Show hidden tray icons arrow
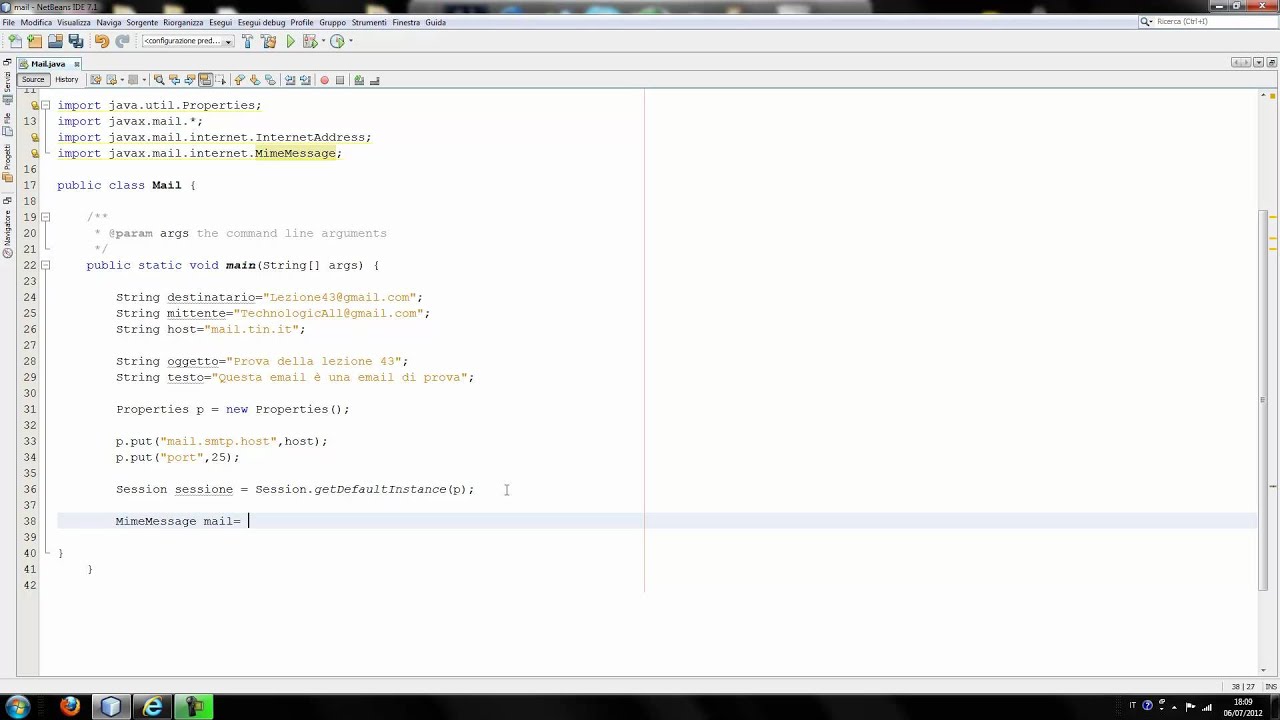Screen dimensions: 1280x720 (x=1176, y=706)
